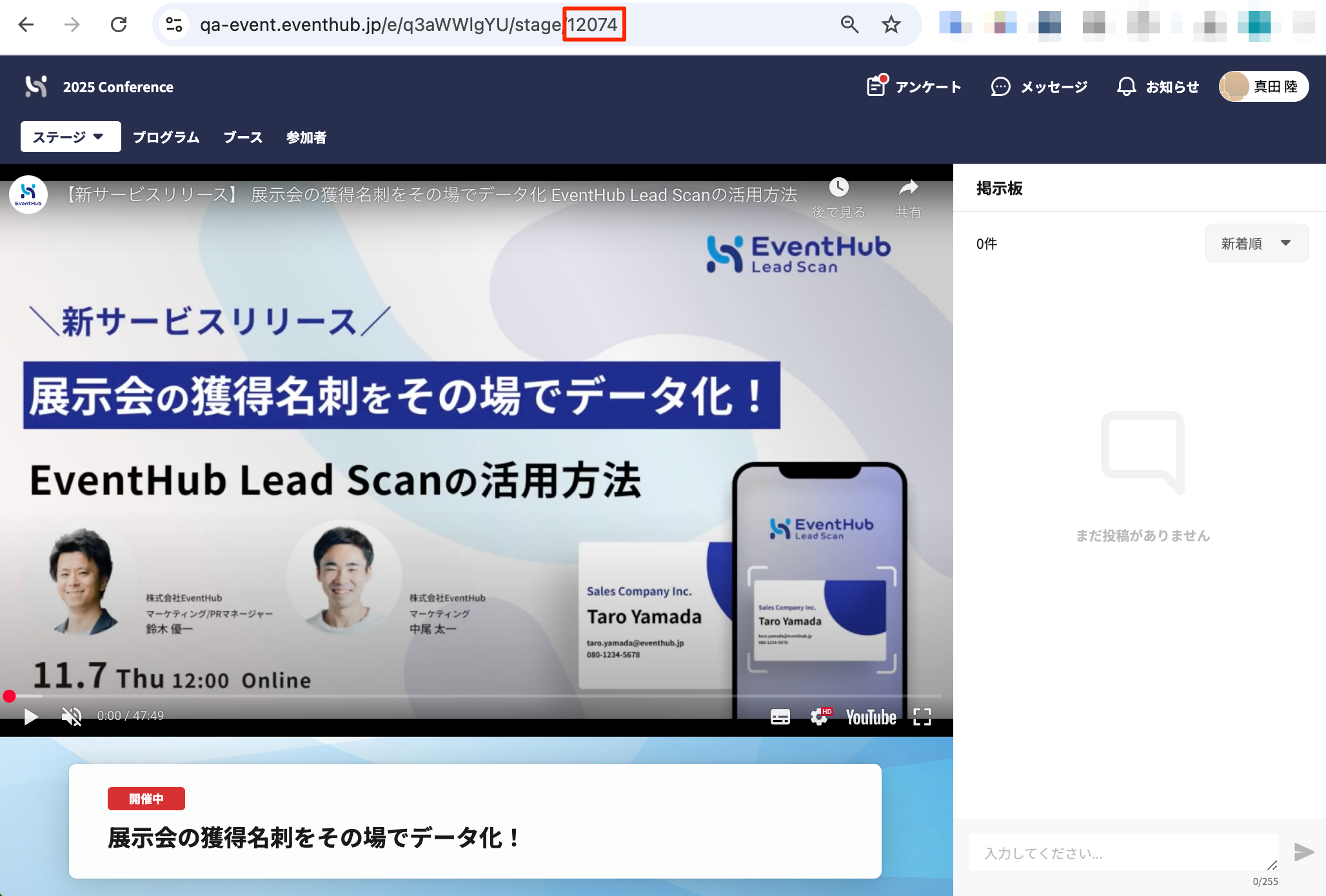Unmute the video sound

click(72, 716)
